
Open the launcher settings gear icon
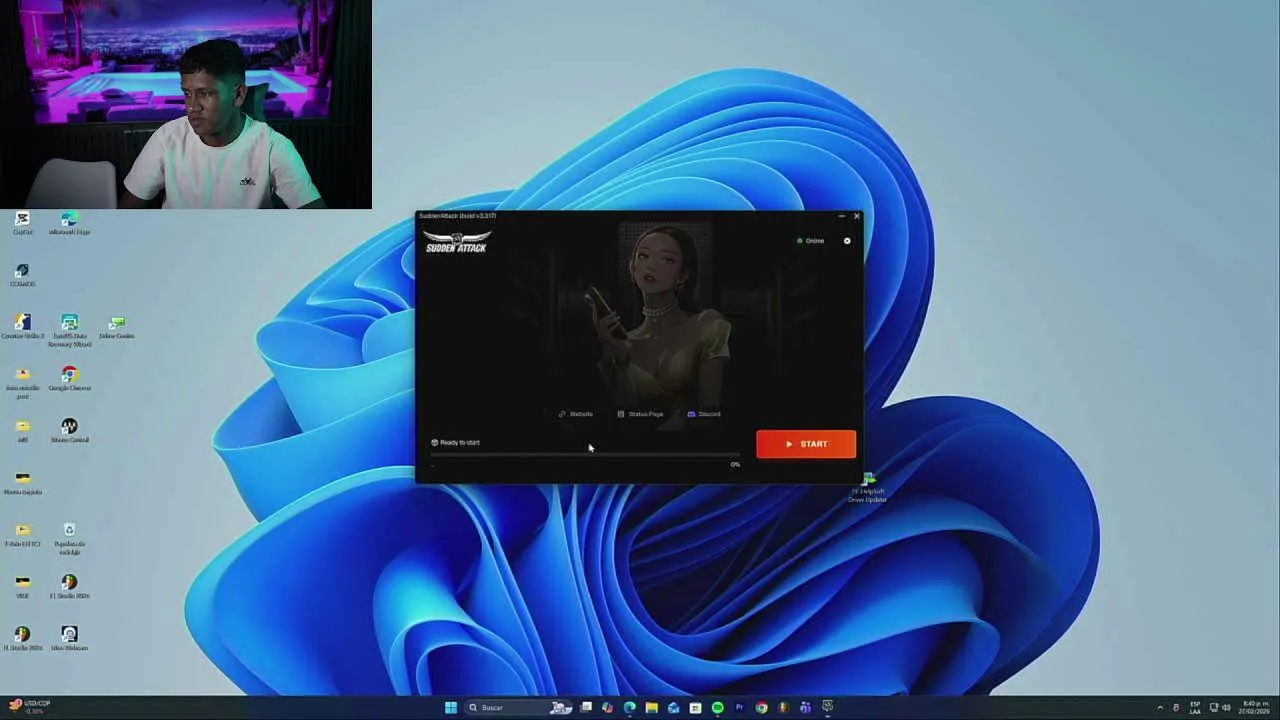847,241
